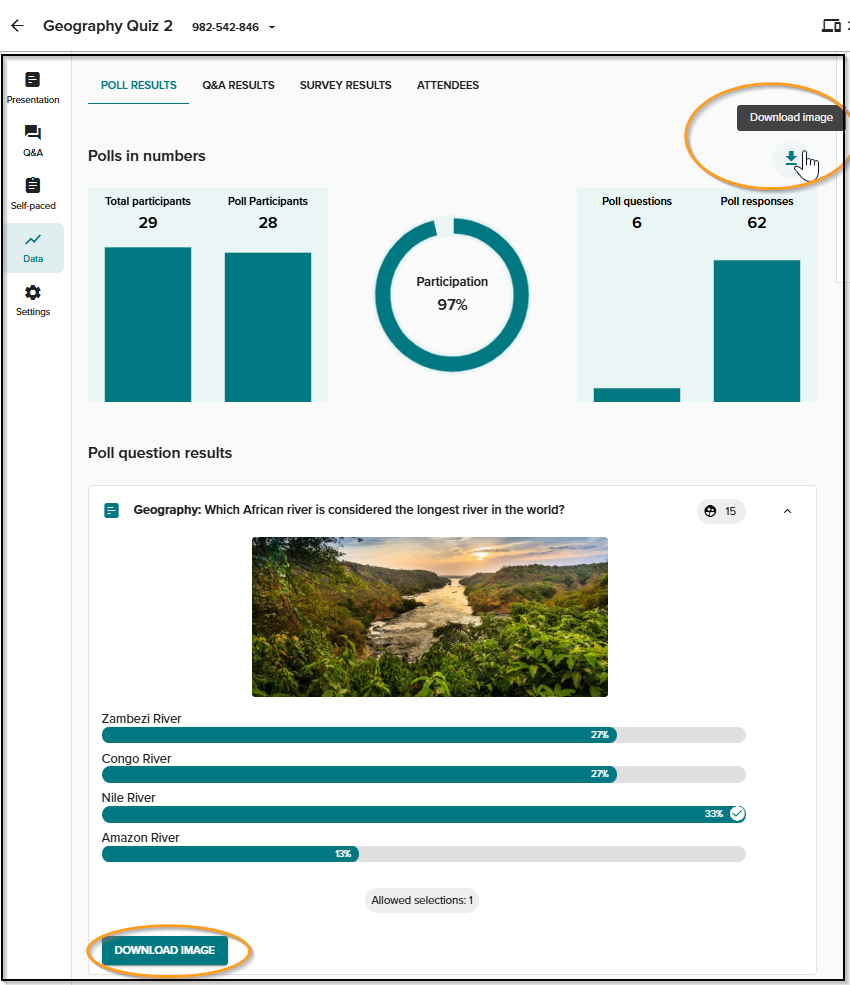
Task: Open the Presentation sidebar section
Action: (x=33, y=88)
